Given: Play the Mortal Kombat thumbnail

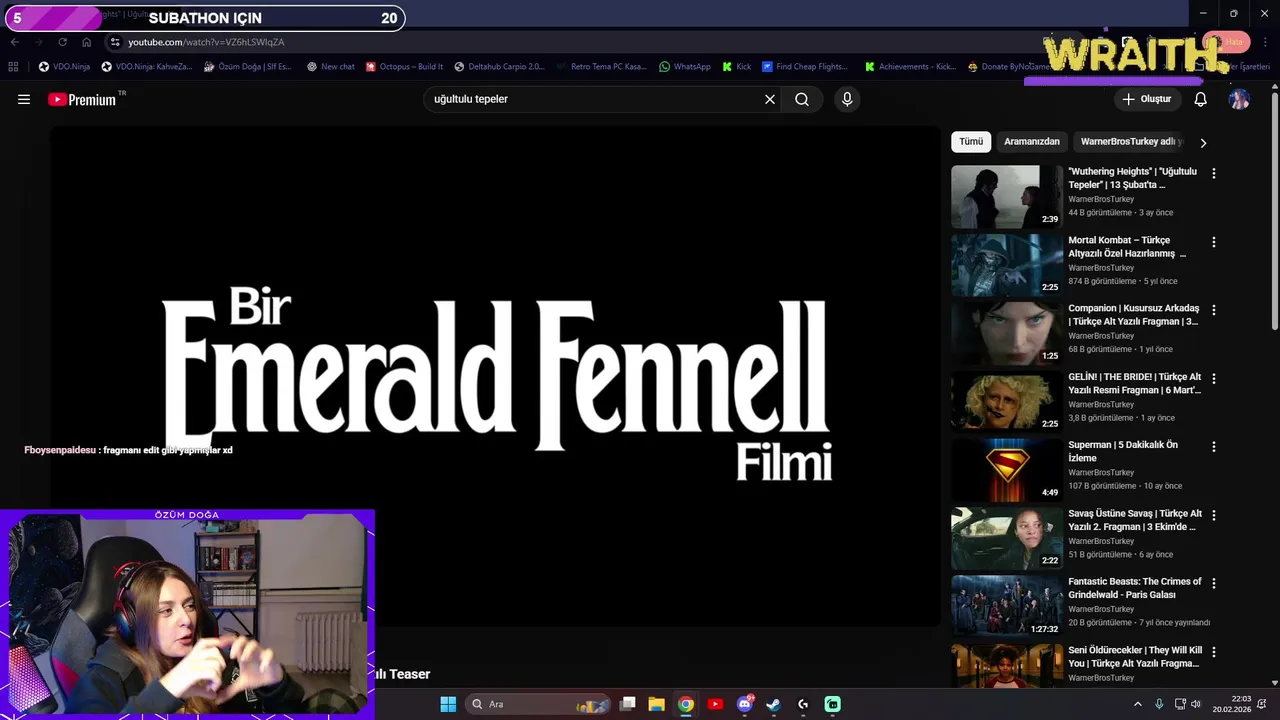Looking at the screenshot, I should pos(1007,265).
